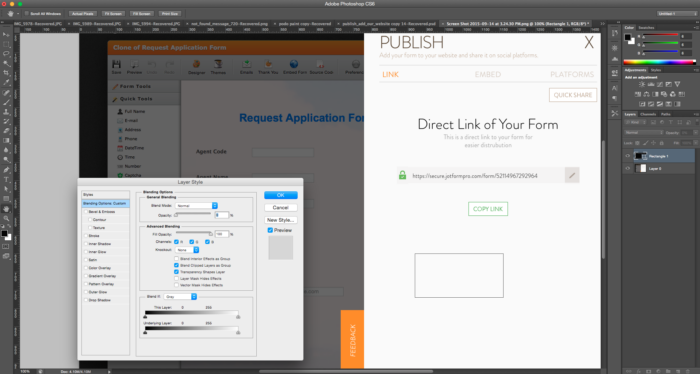This screenshot has width=700, height=374.
Task: Select the Rectangular Marquee tool
Action: pyautogui.click(x=6, y=45)
